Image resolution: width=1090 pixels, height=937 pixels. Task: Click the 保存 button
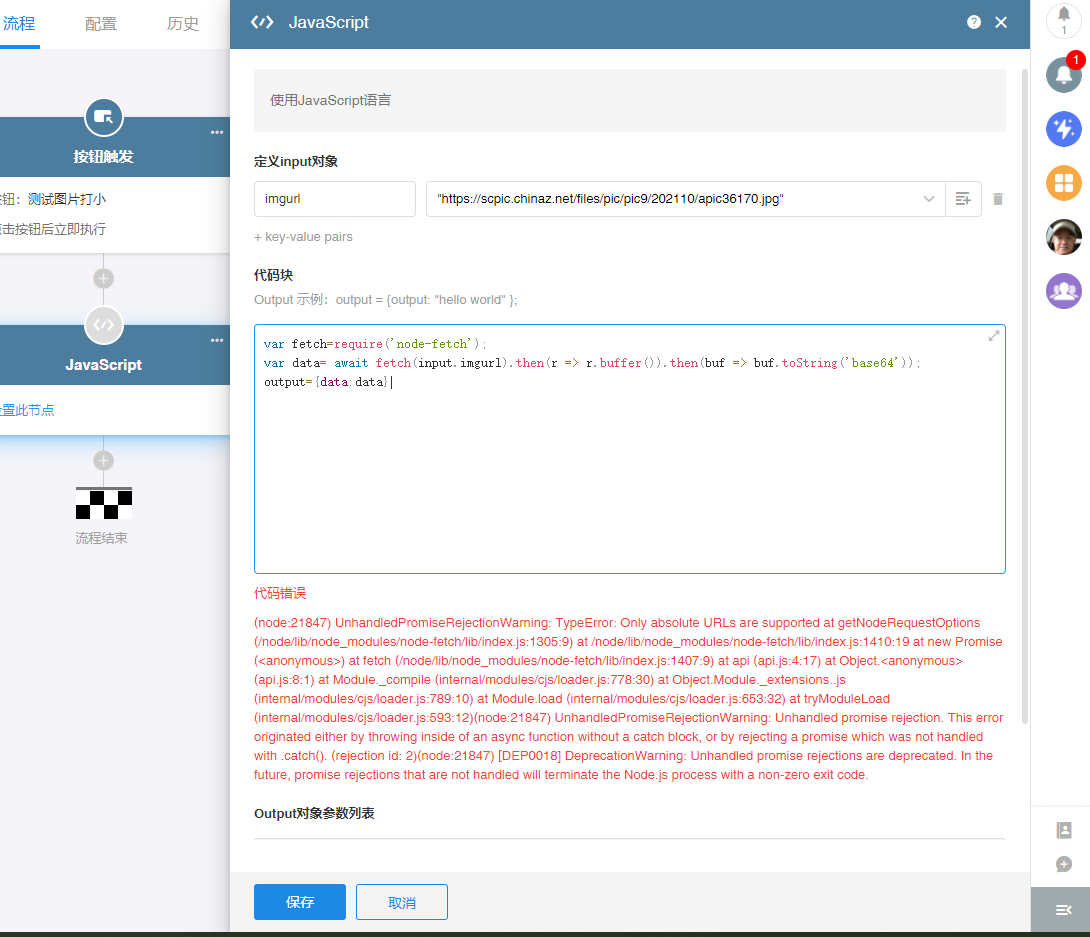click(x=300, y=902)
